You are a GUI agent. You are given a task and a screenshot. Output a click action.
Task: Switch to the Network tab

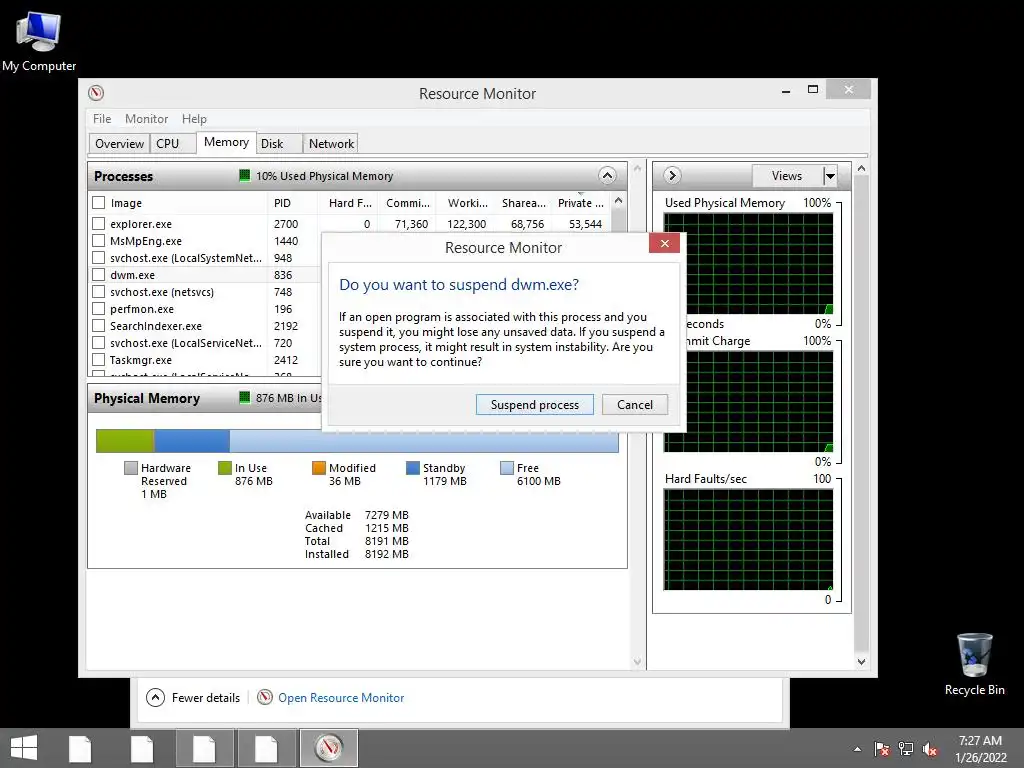(331, 144)
